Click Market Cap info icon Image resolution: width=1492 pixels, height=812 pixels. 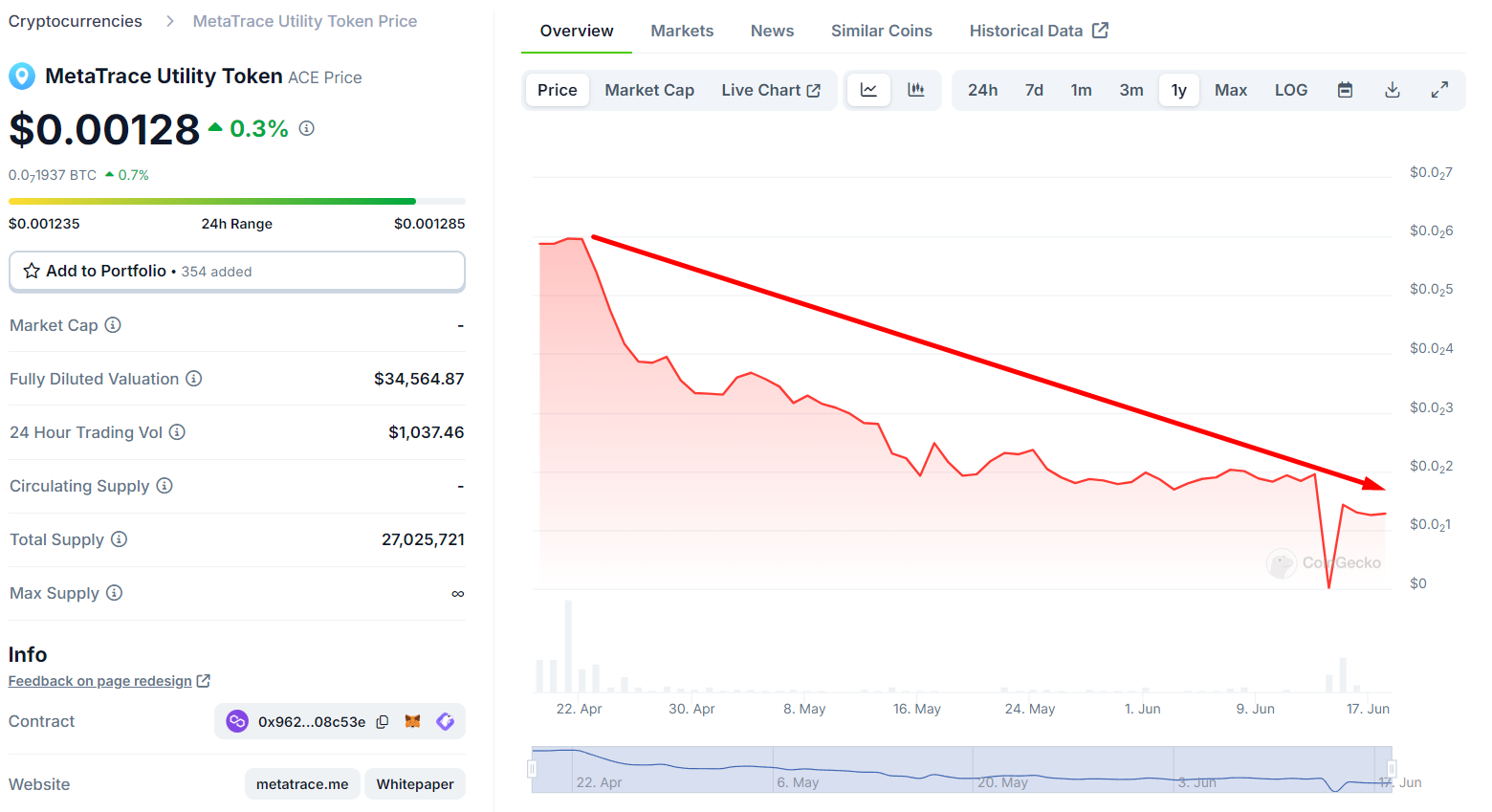click(113, 325)
